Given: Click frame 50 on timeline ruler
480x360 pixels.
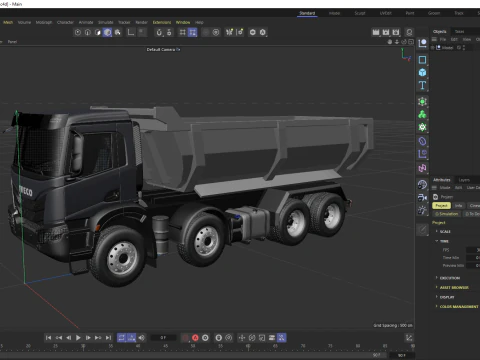Looking at the screenshot, I should point(193,346).
